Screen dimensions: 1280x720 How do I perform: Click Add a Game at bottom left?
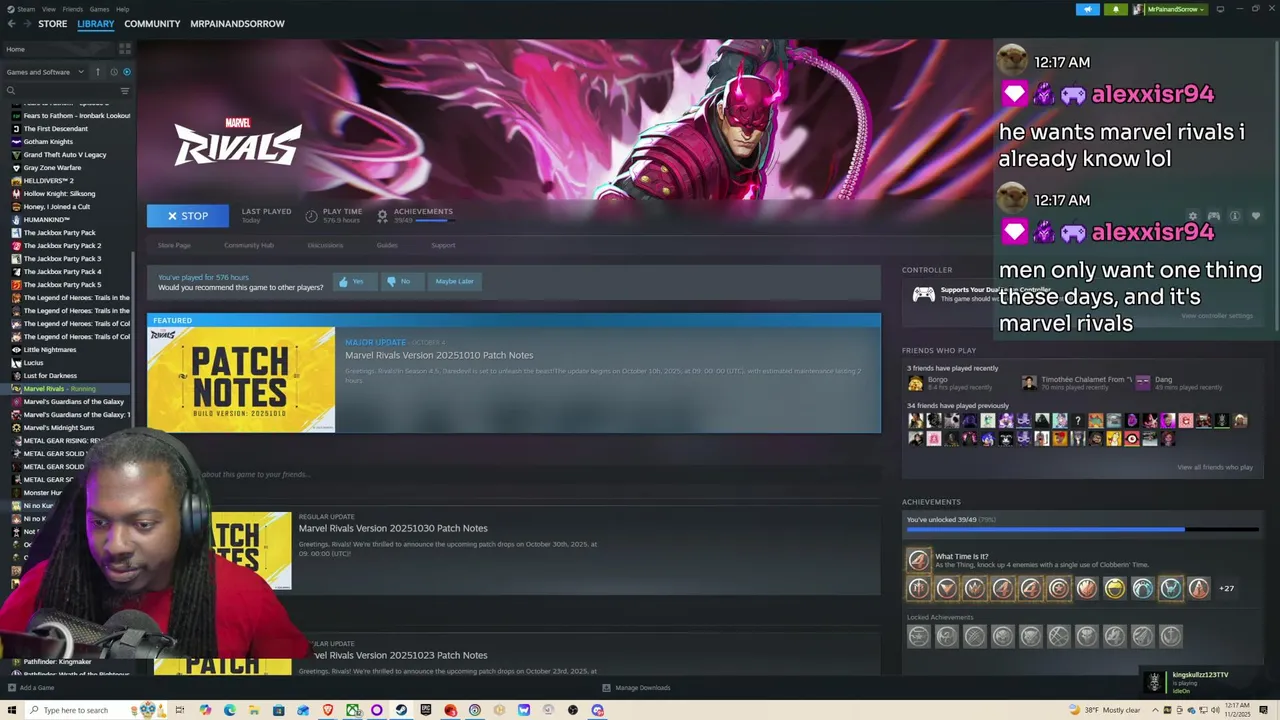pyautogui.click(x=31, y=687)
